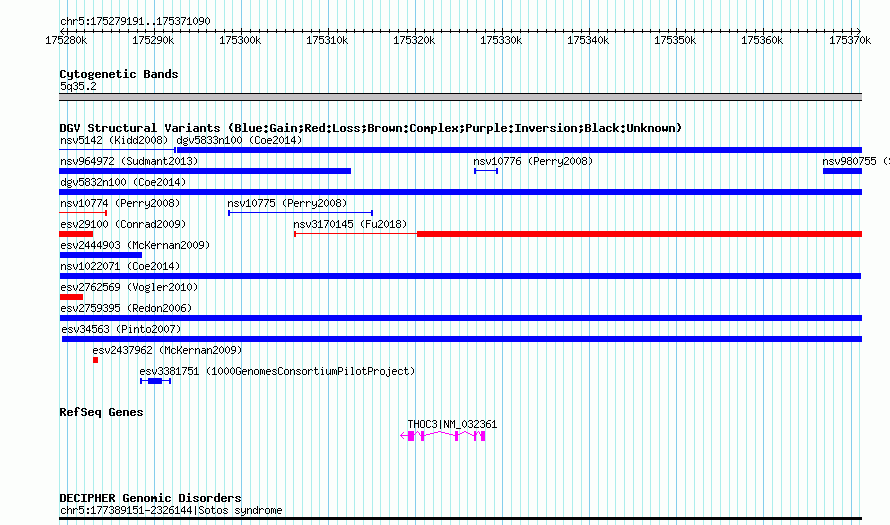Click the small blue nsv10776 glyph
Viewport: 890px width, 525px height.
pos(486,171)
